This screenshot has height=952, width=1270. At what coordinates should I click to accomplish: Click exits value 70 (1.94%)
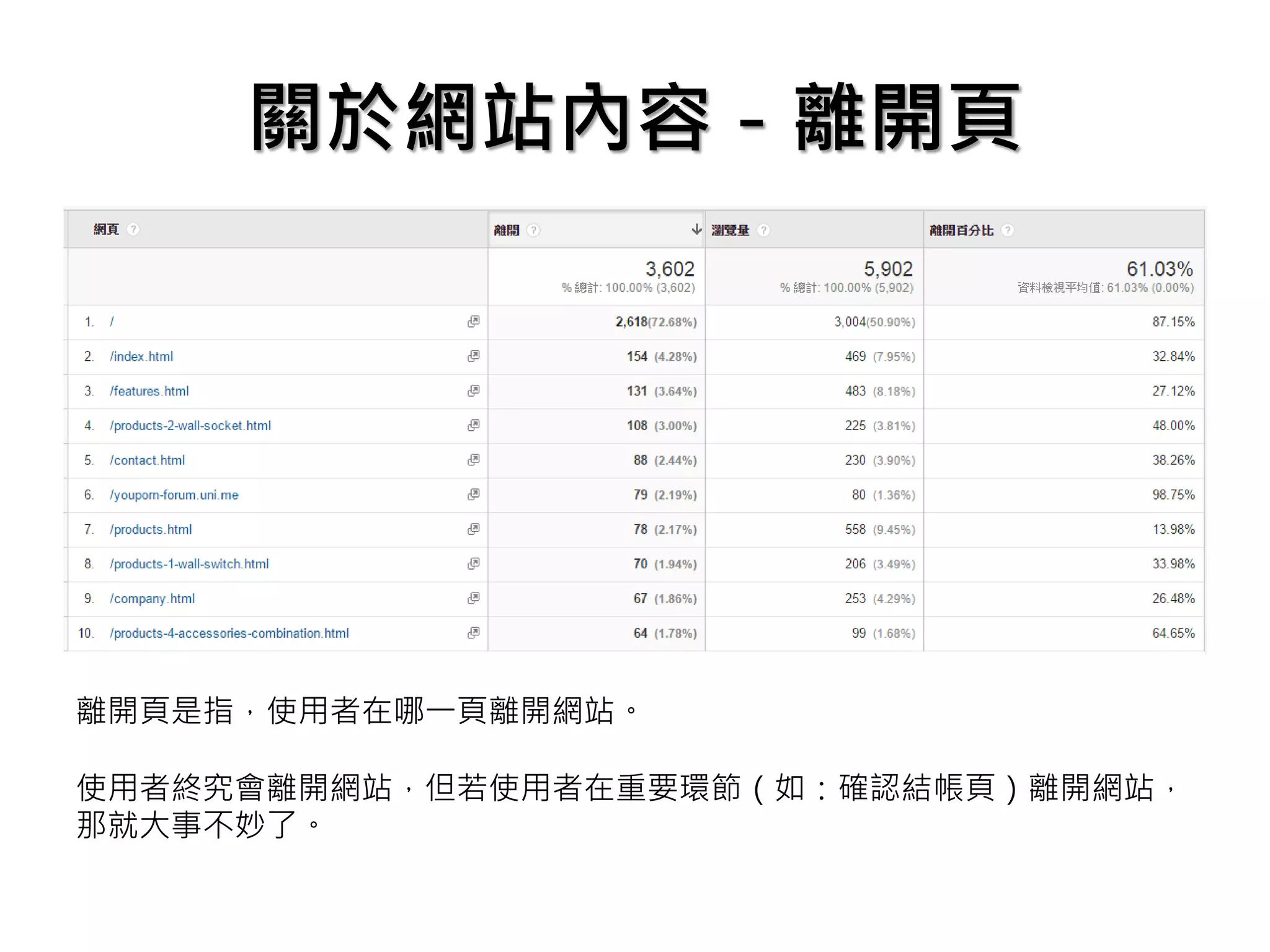(x=665, y=564)
